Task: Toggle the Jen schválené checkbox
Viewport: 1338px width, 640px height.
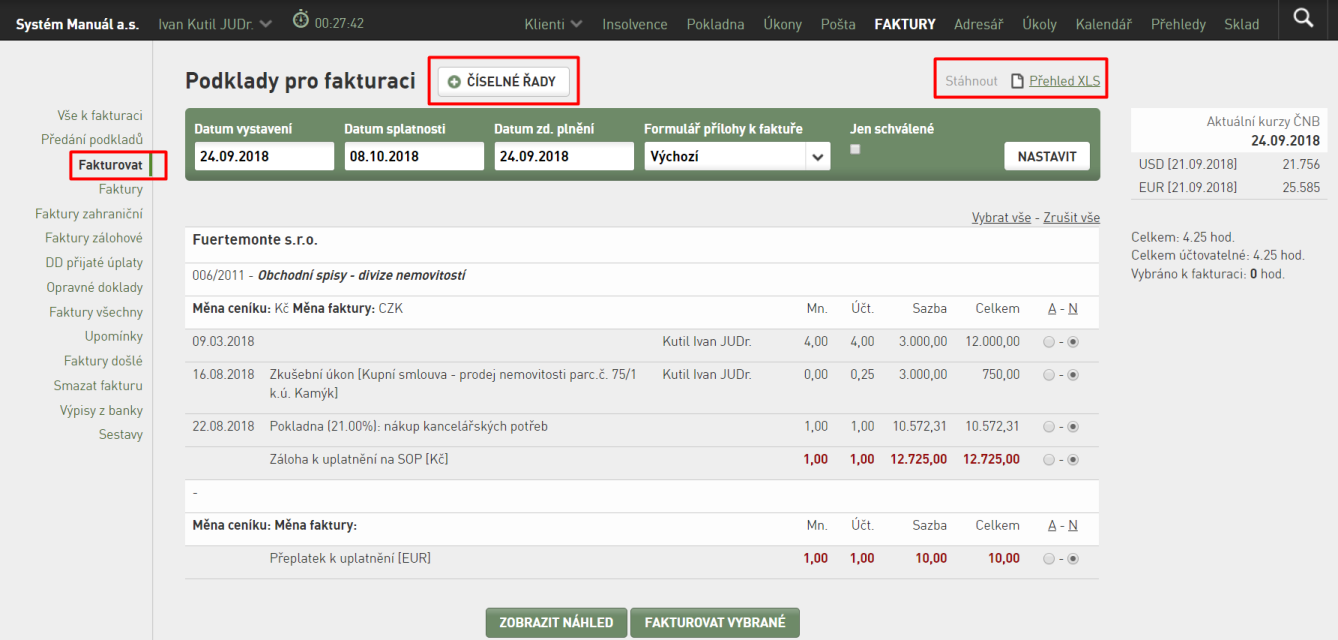Action: (855, 149)
